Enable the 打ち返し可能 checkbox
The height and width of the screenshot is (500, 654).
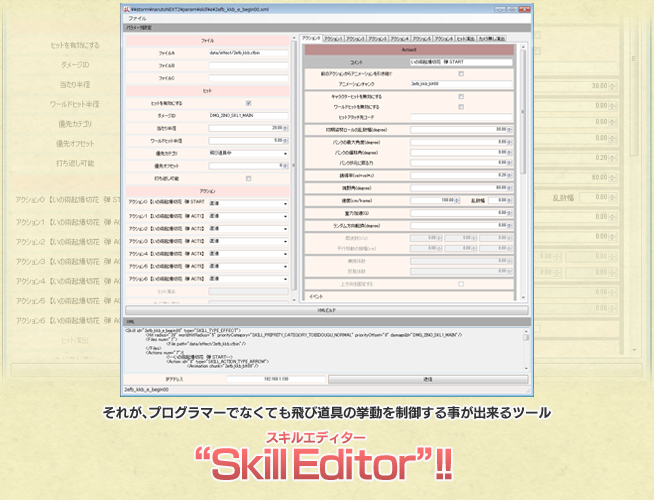(x=249, y=178)
